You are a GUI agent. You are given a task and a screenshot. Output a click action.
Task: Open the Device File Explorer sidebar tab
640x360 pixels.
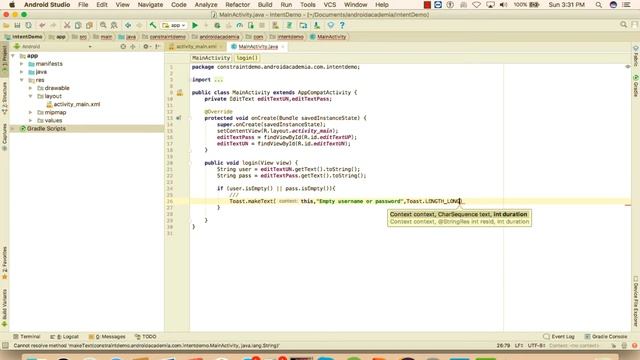point(636,302)
